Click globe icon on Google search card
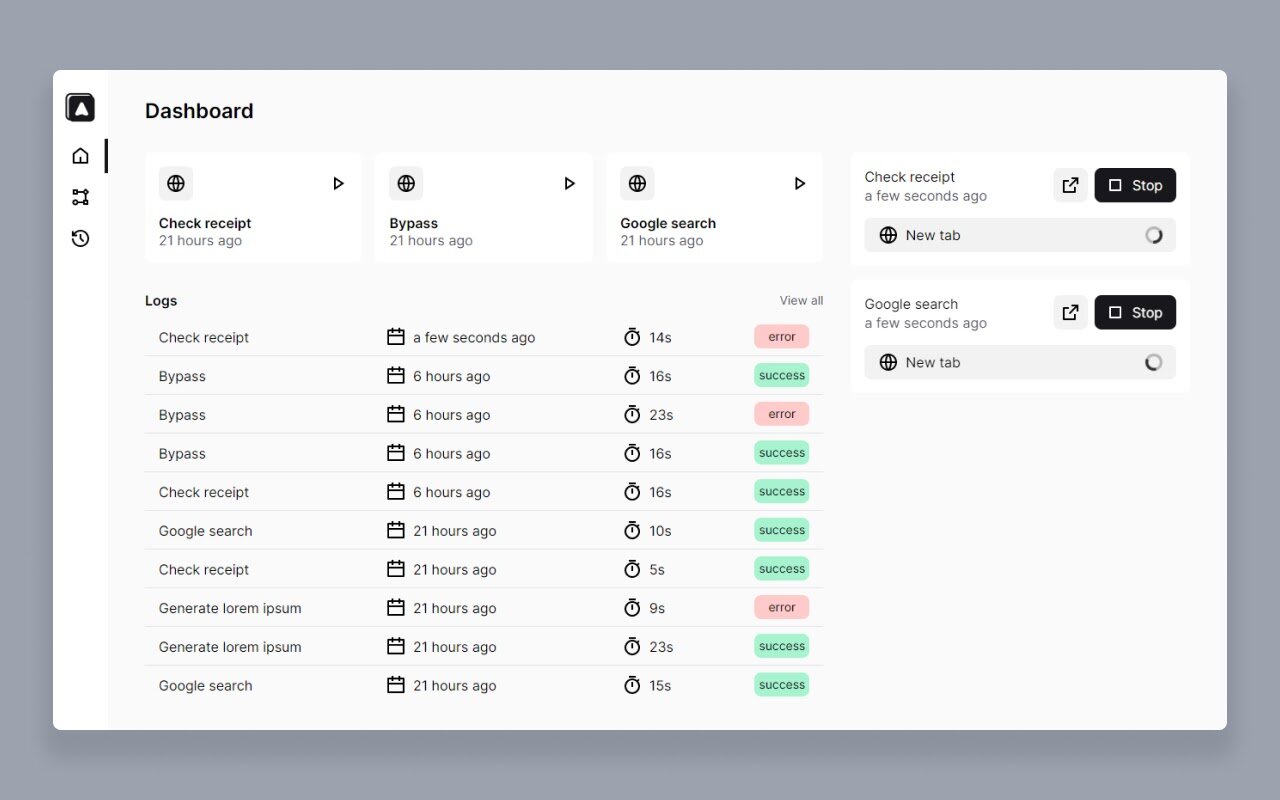The image size is (1280, 800). click(637, 184)
